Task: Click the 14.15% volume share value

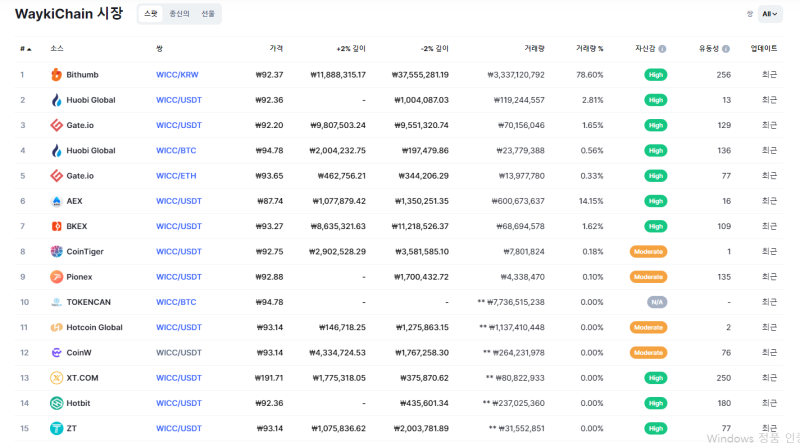Action: pos(591,201)
